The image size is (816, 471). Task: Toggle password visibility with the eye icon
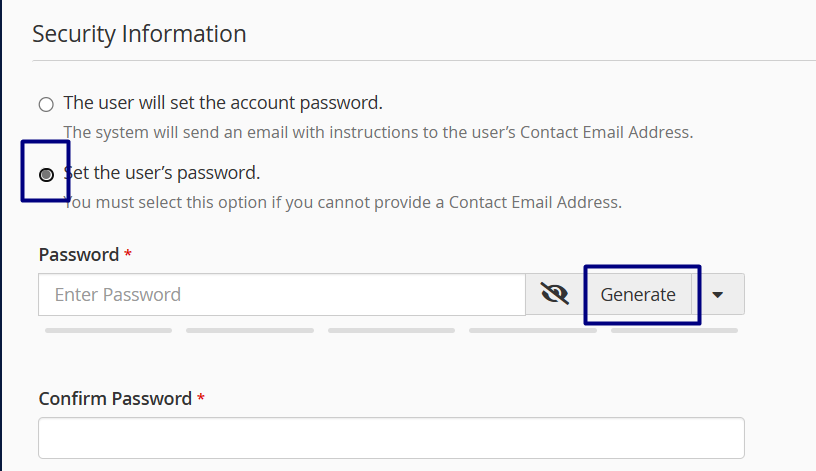(554, 294)
